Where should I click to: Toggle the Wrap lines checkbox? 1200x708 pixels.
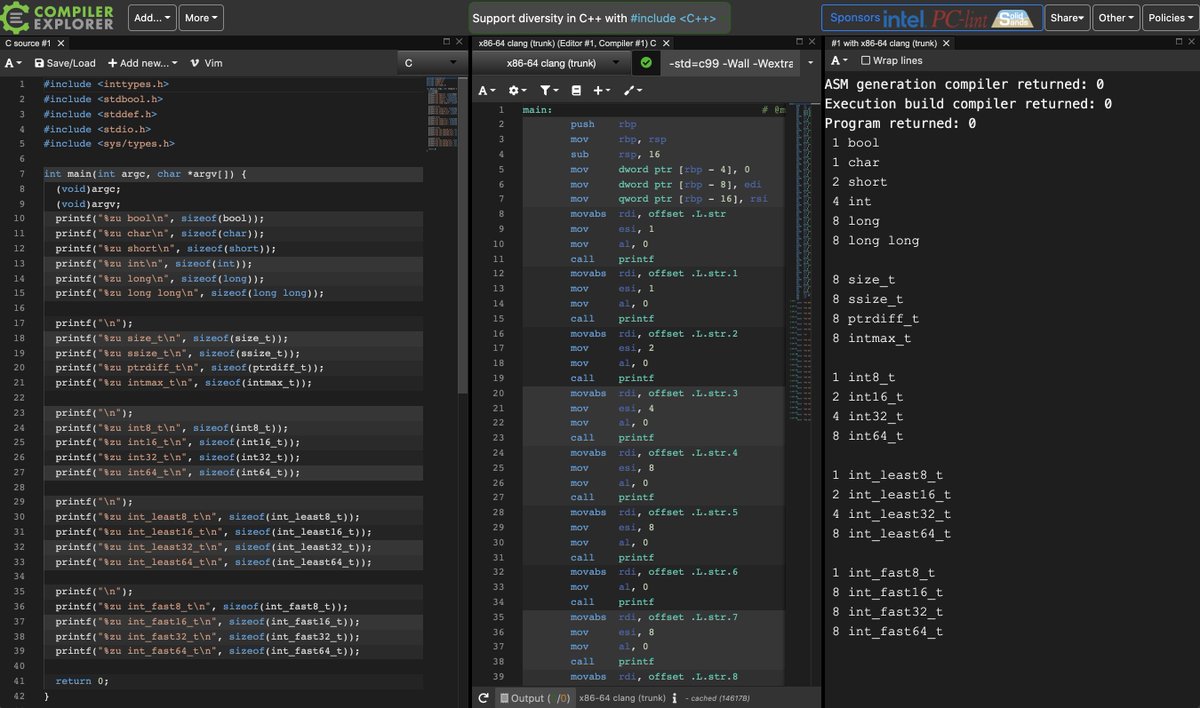(866, 61)
